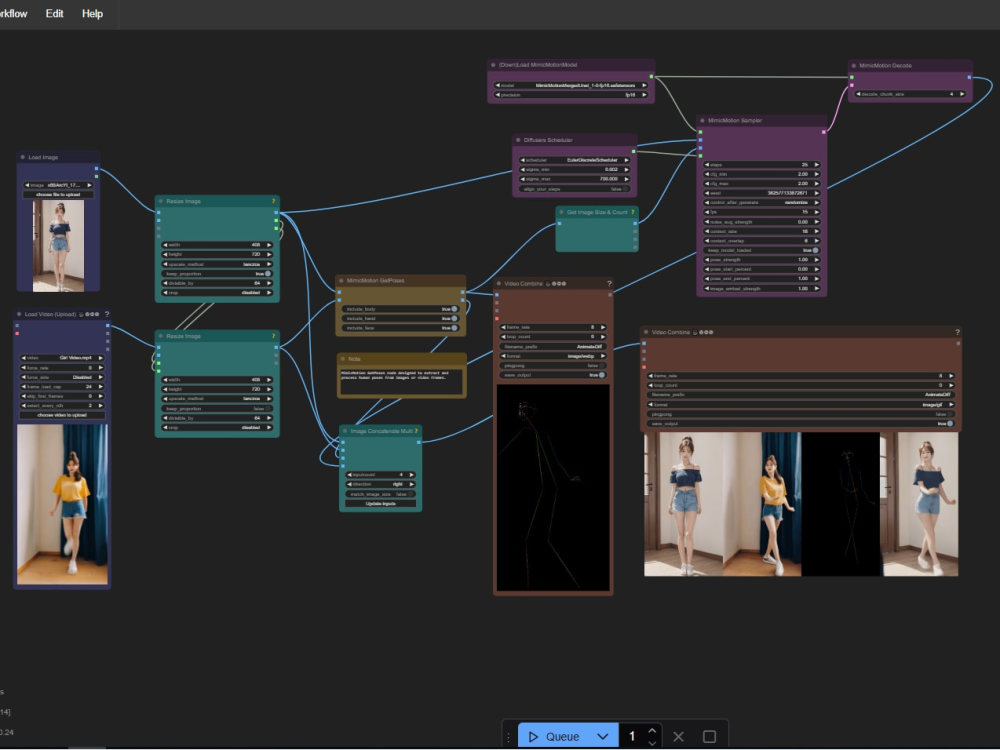Click the cancel X icon beside queue count
Image resolution: width=1000 pixels, height=750 pixels.
(679, 737)
